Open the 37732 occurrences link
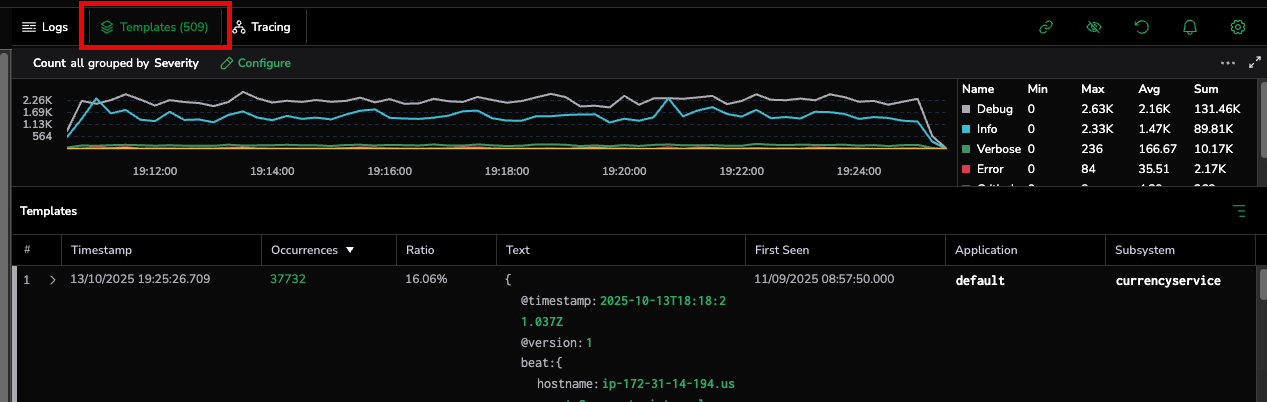The image size is (1267, 402). coord(288,281)
